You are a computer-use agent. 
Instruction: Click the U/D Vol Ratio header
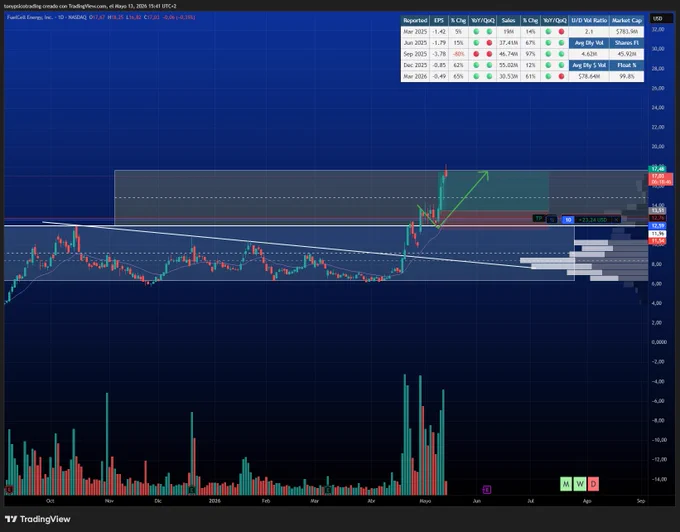[588, 20]
